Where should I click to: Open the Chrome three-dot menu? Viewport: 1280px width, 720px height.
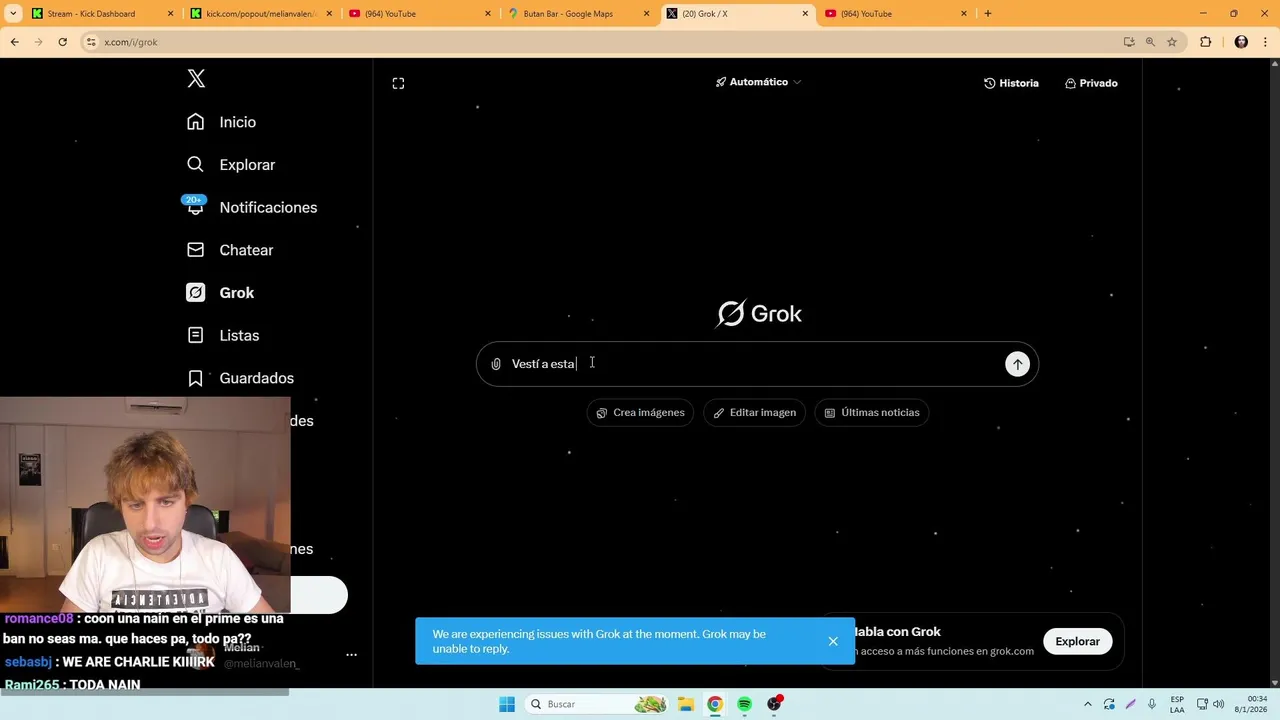[x=1265, y=42]
